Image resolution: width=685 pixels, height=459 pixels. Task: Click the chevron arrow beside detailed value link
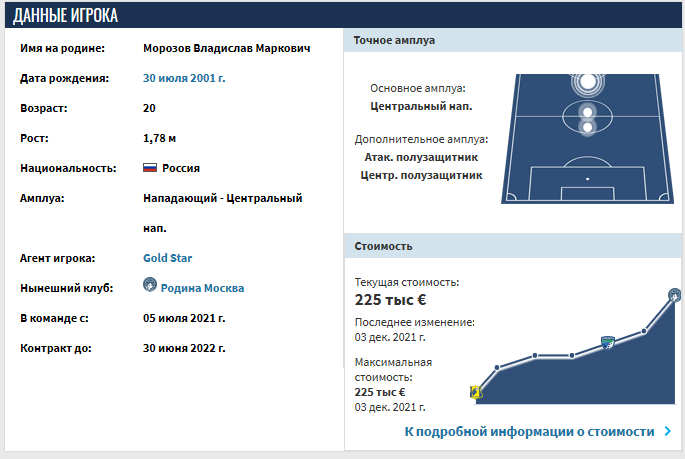(667, 432)
